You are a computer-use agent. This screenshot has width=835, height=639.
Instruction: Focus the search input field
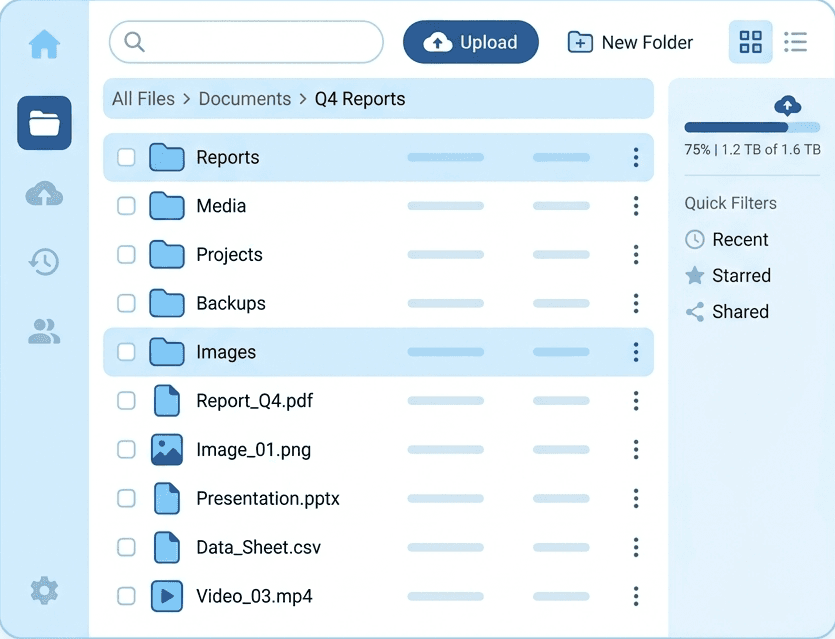coord(246,42)
